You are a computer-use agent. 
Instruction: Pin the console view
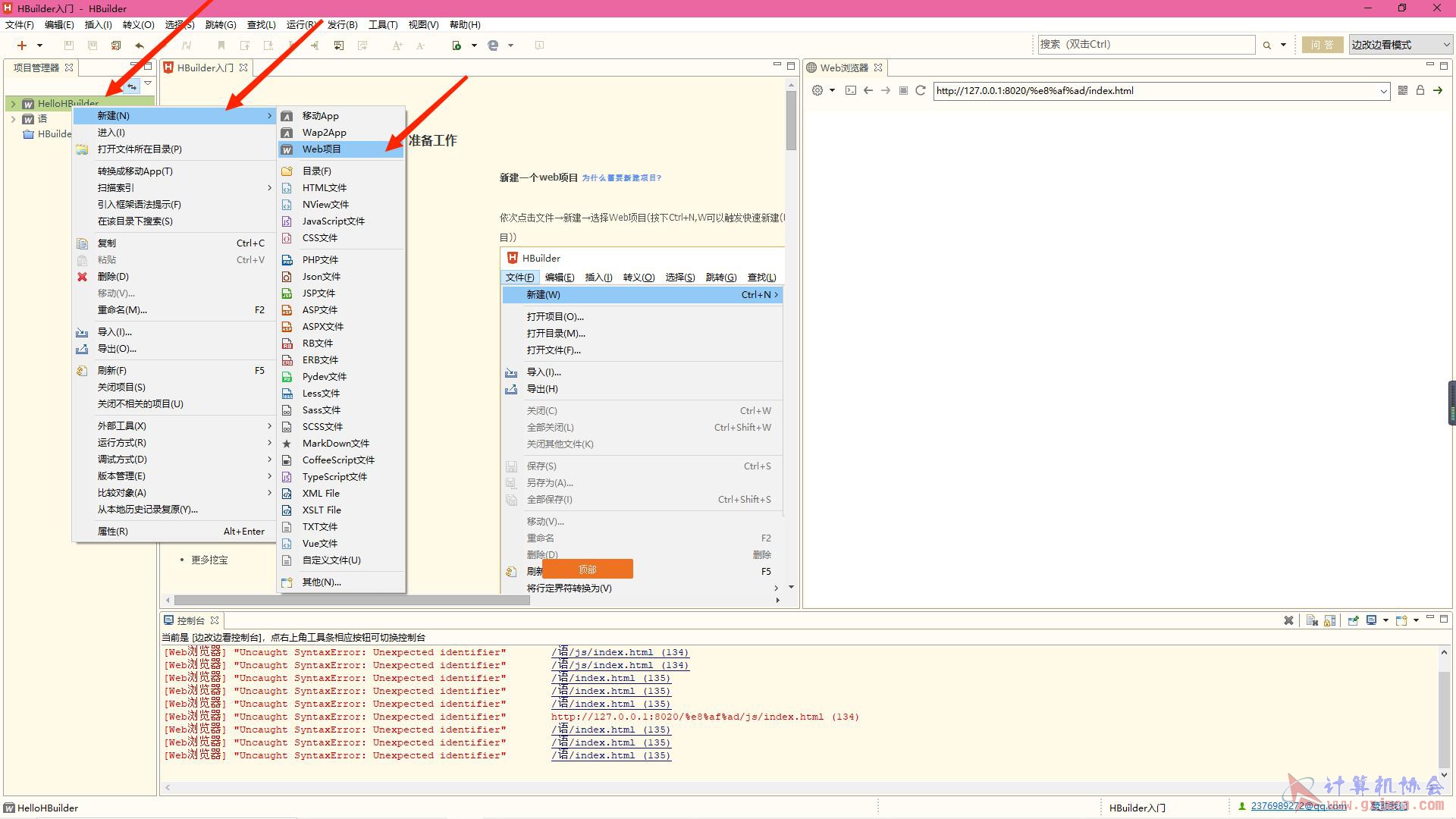click(1353, 620)
